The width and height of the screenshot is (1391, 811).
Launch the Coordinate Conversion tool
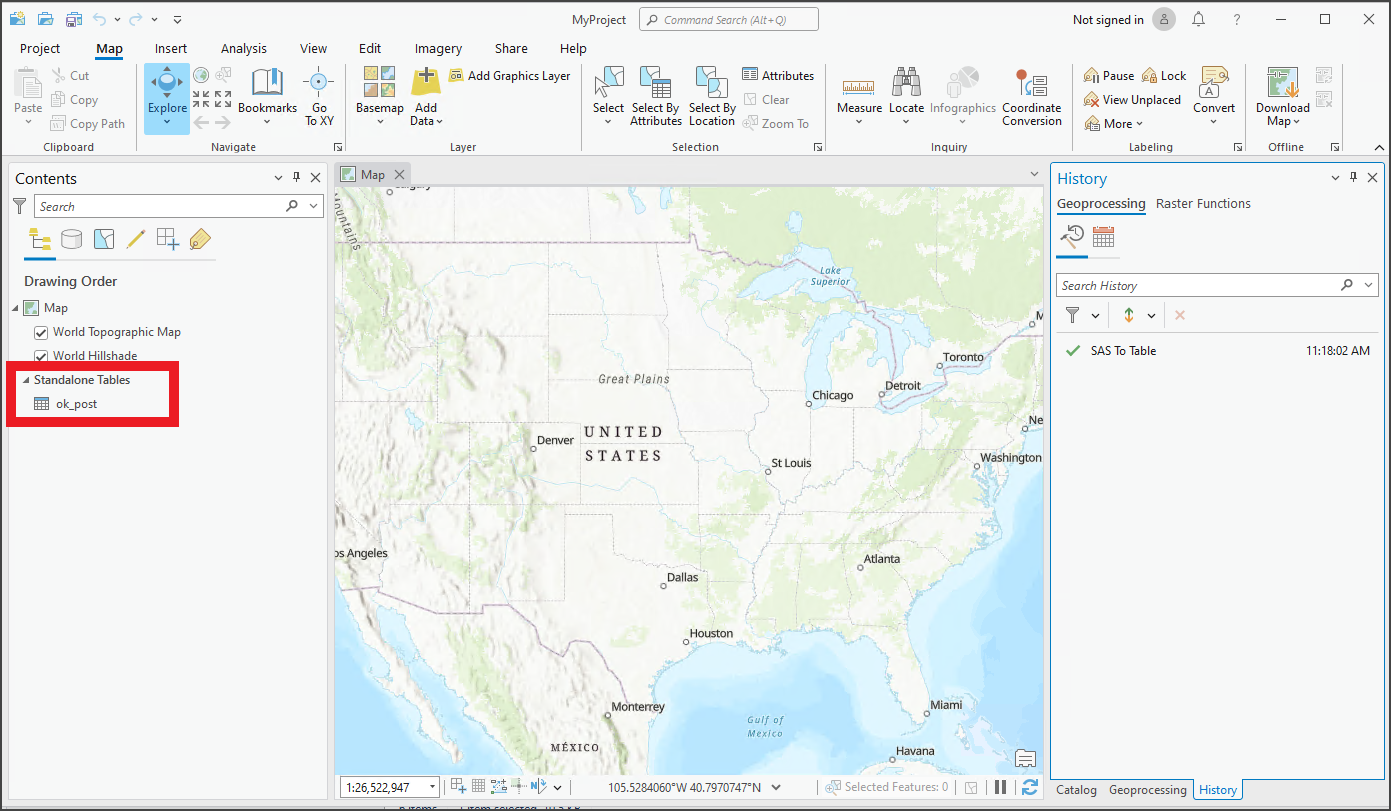(x=1031, y=97)
